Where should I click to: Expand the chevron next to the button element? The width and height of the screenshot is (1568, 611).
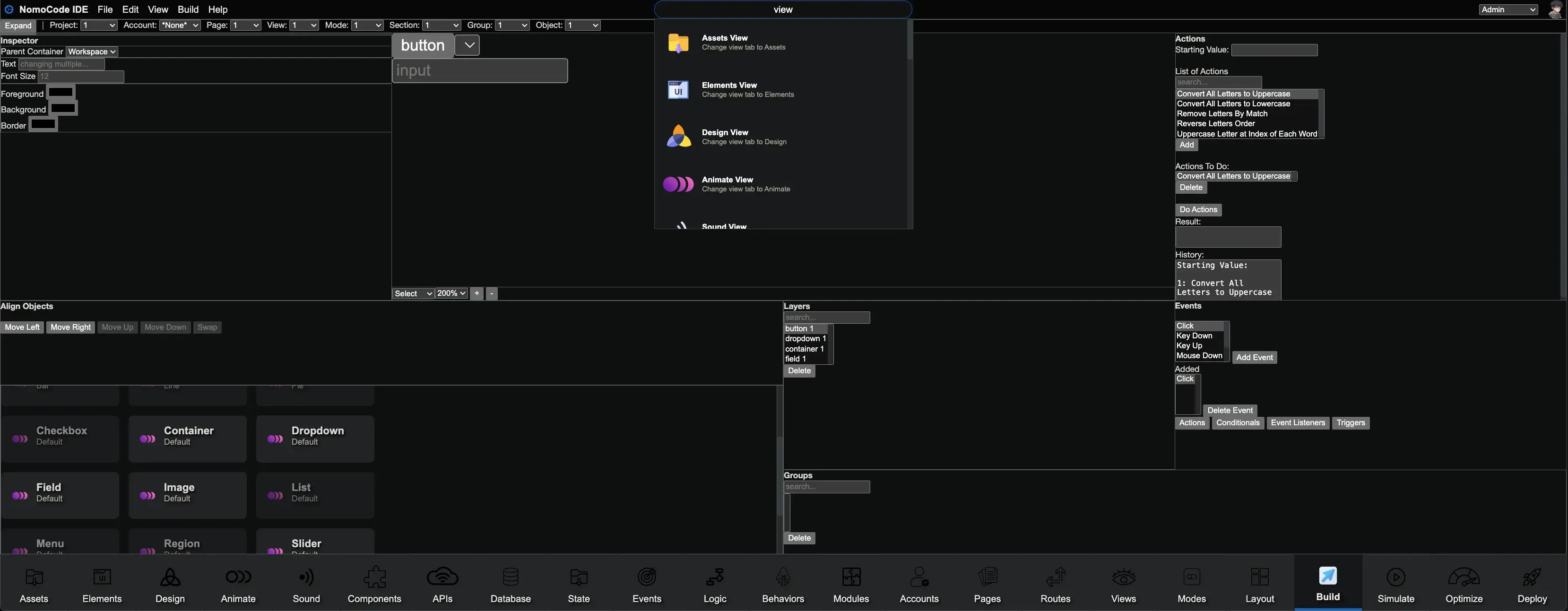467,44
